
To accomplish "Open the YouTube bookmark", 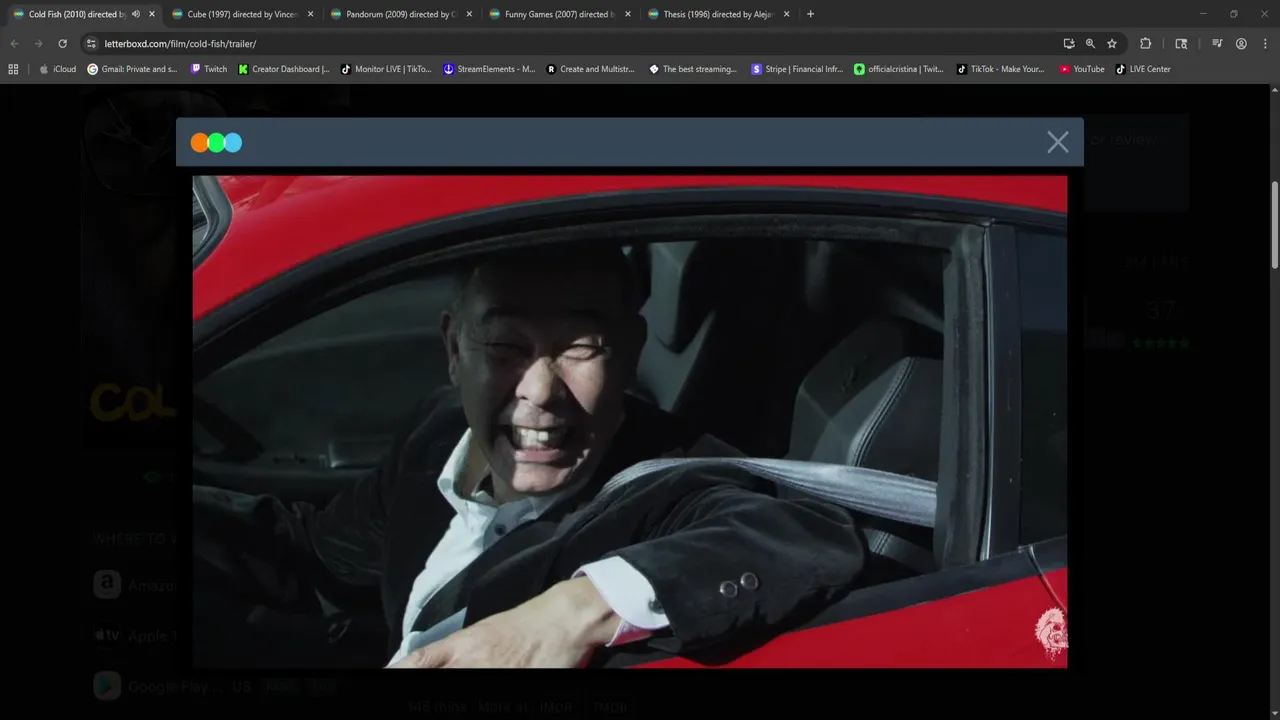I will click(x=1082, y=69).
